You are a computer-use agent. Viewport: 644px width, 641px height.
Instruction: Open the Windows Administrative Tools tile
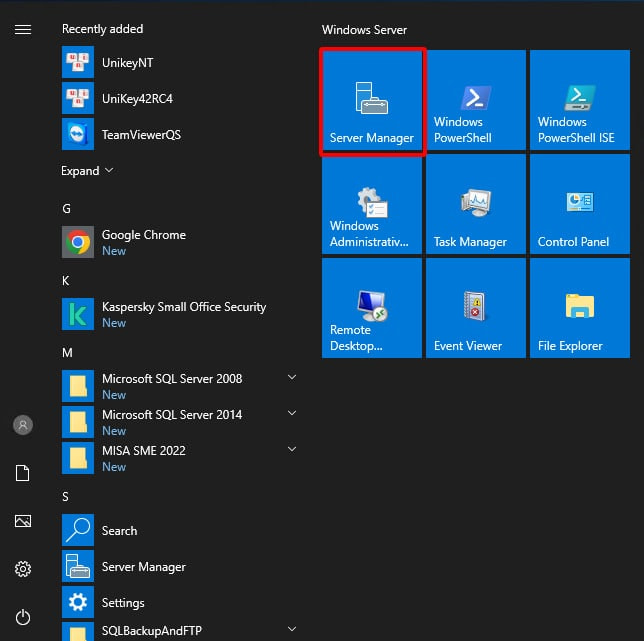(x=372, y=204)
